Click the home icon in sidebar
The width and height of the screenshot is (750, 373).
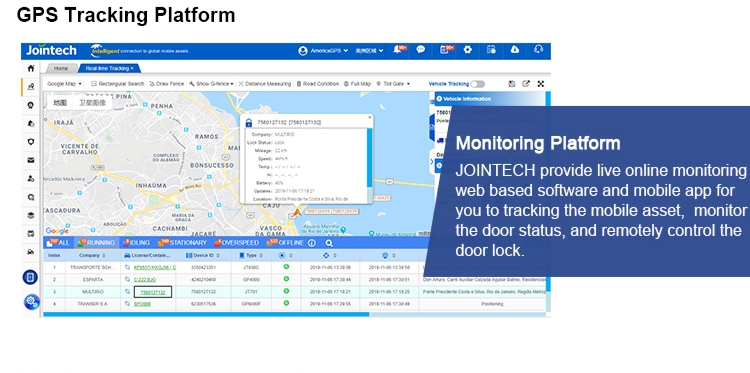[31, 68]
